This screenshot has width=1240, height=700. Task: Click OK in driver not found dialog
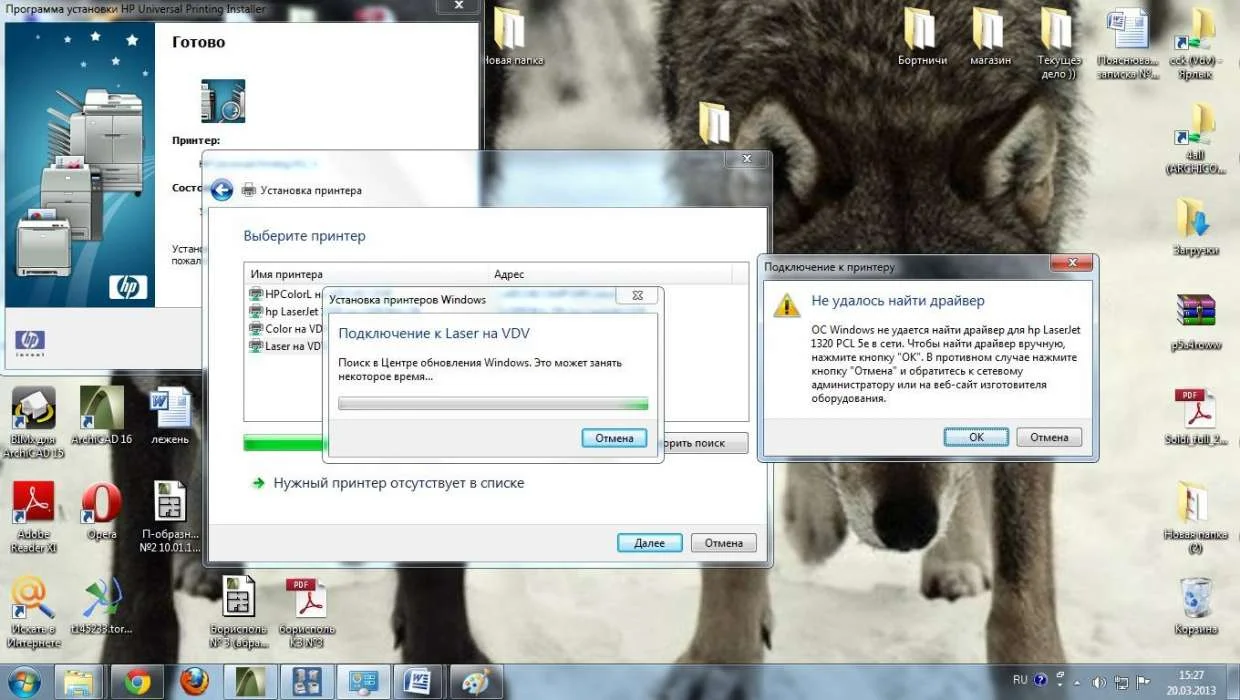(x=976, y=437)
